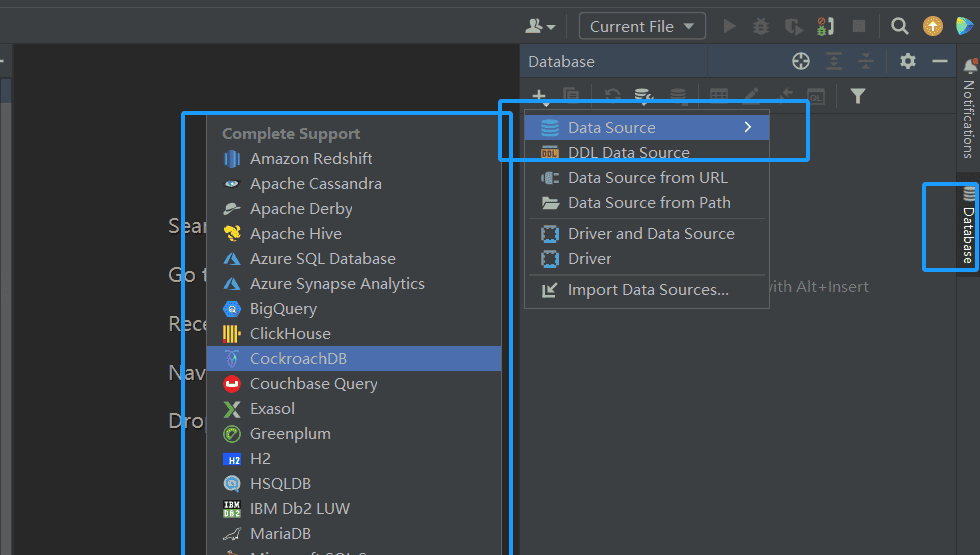Screen dimensions: 980x555
Task: Click the plus New button in Database toolbar
Action: pyautogui.click(x=539, y=96)
